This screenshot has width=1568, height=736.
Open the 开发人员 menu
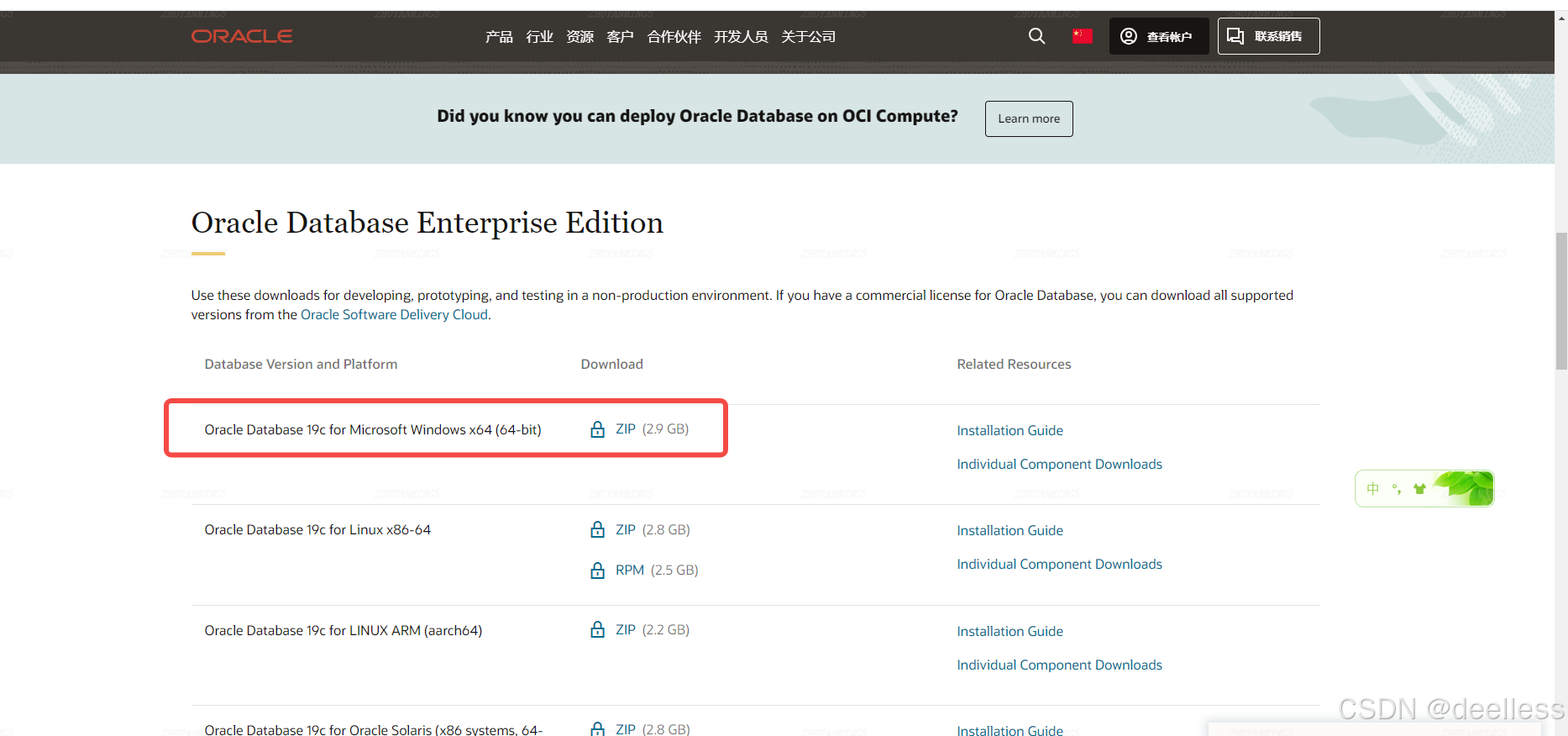coord(741,37)
